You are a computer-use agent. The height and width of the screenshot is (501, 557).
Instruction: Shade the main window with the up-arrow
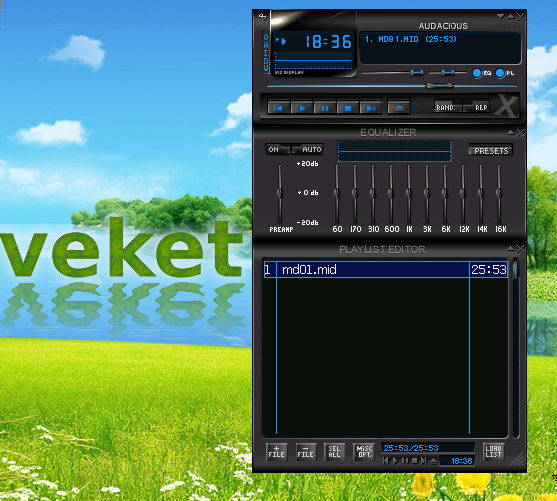[511, 16]
